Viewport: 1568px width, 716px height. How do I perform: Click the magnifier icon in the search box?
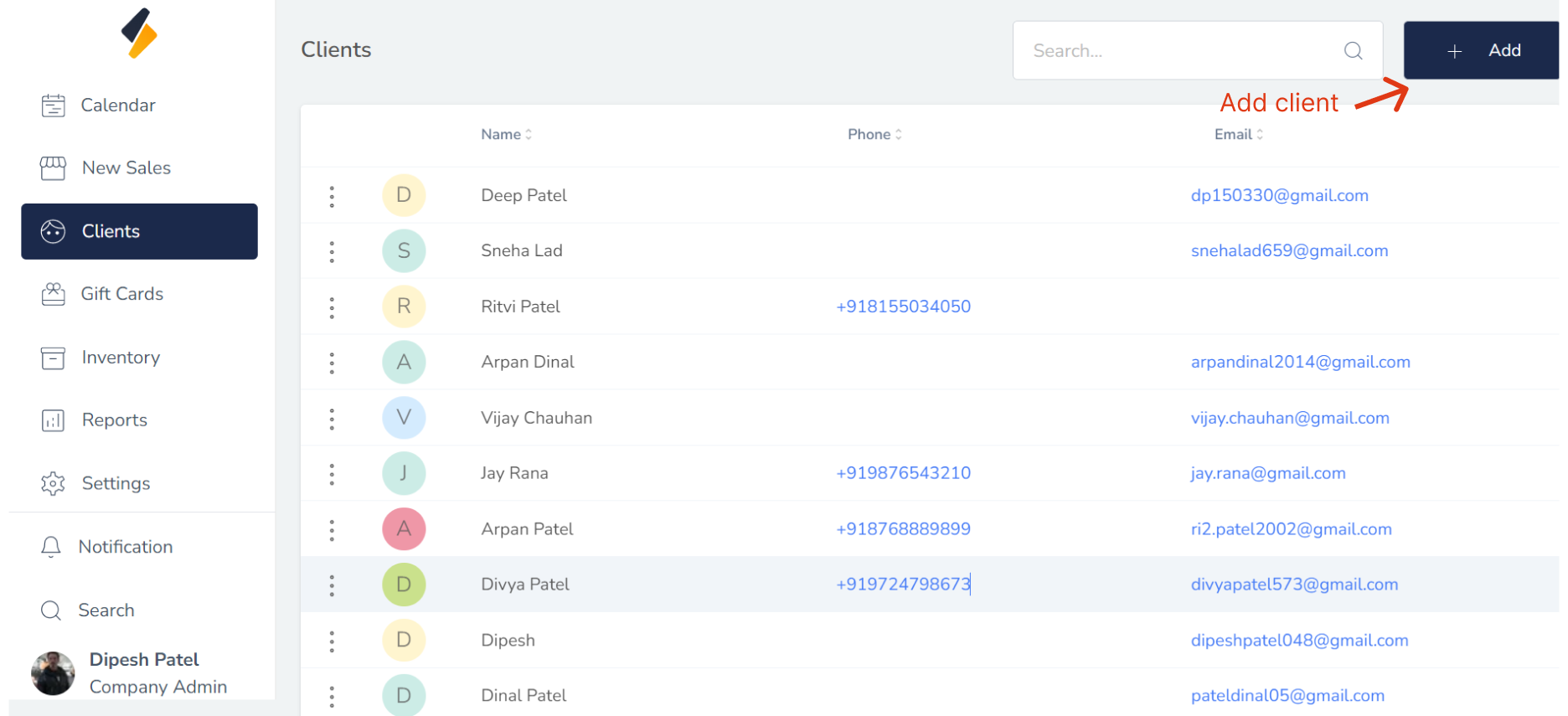1353,51
